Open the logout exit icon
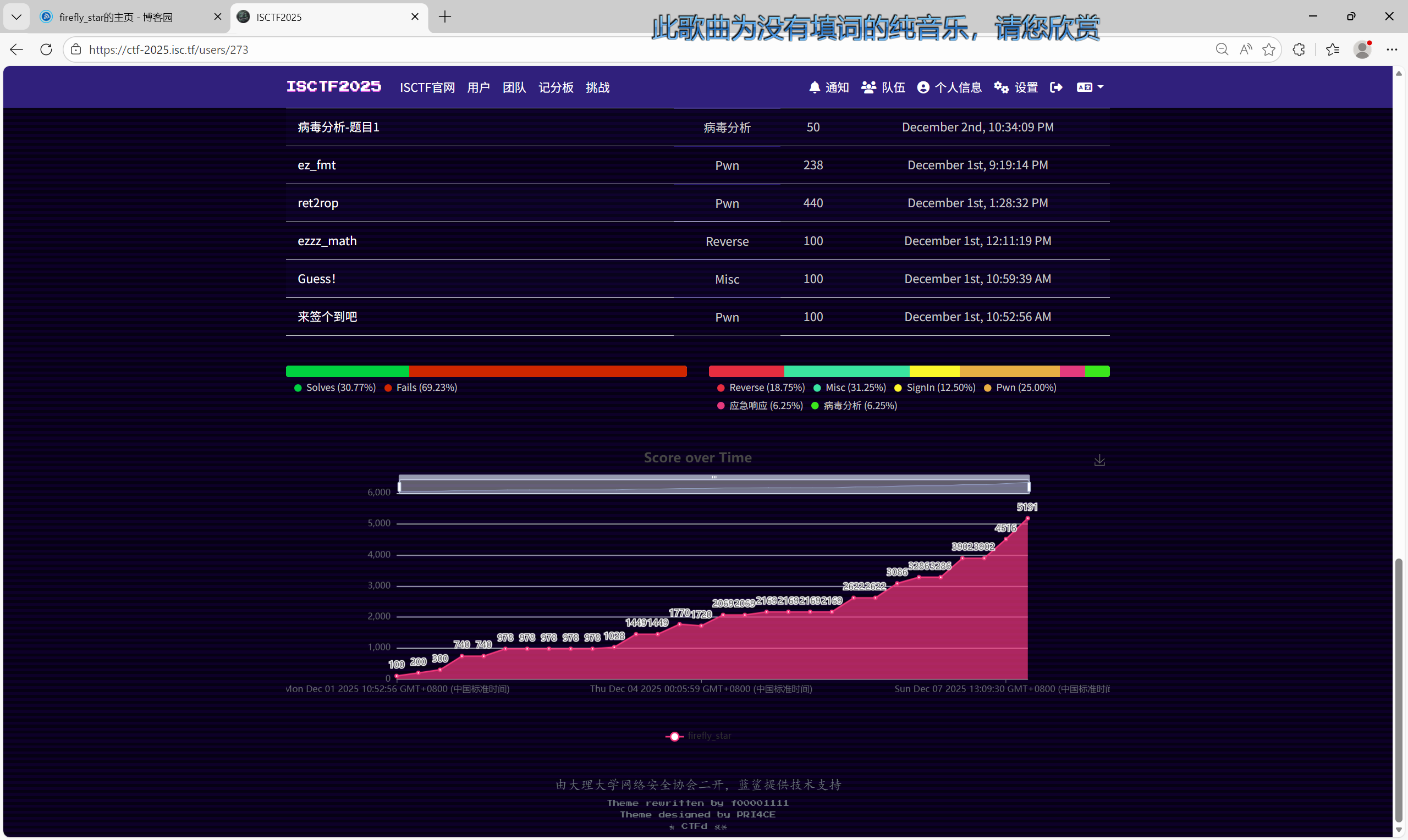Image resolution: width=1408 pixels, height=840 pixels. 1056,87
